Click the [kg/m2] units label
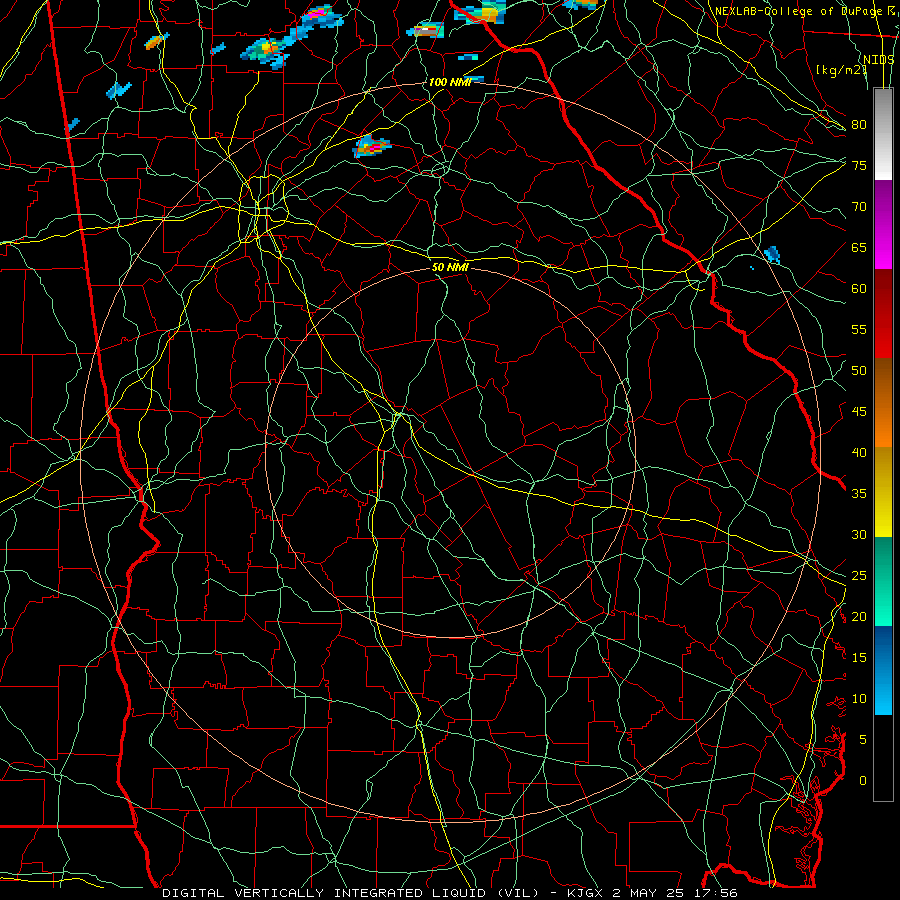The image size is (900, 900). (841, 70)
